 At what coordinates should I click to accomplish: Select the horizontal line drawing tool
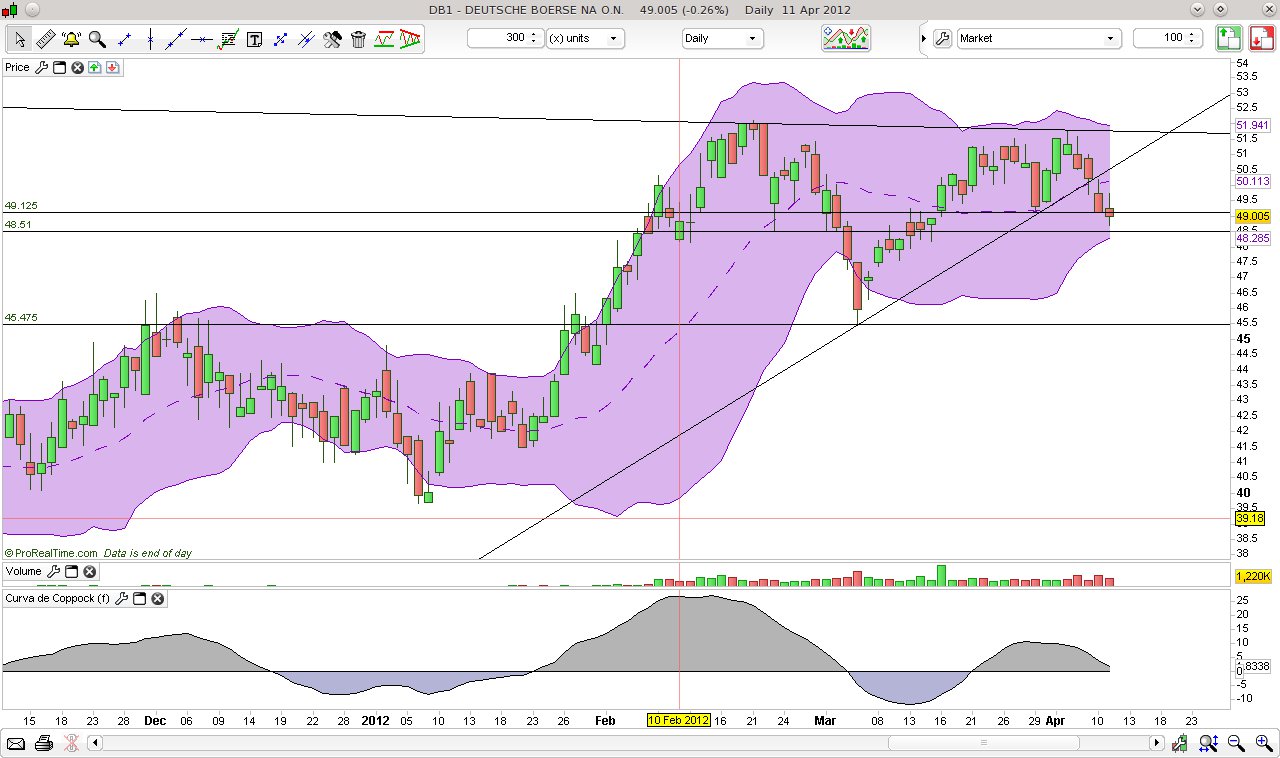pyautogui.click(x=200, y=38)
